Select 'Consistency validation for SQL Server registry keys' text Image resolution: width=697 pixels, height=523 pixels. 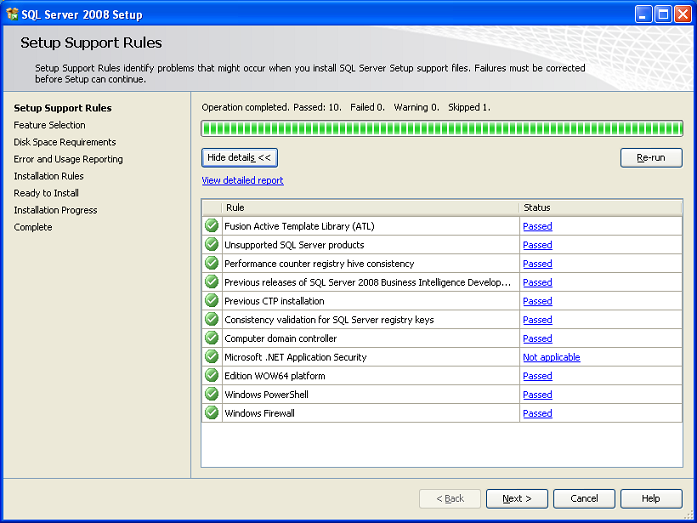pos(329,319)
